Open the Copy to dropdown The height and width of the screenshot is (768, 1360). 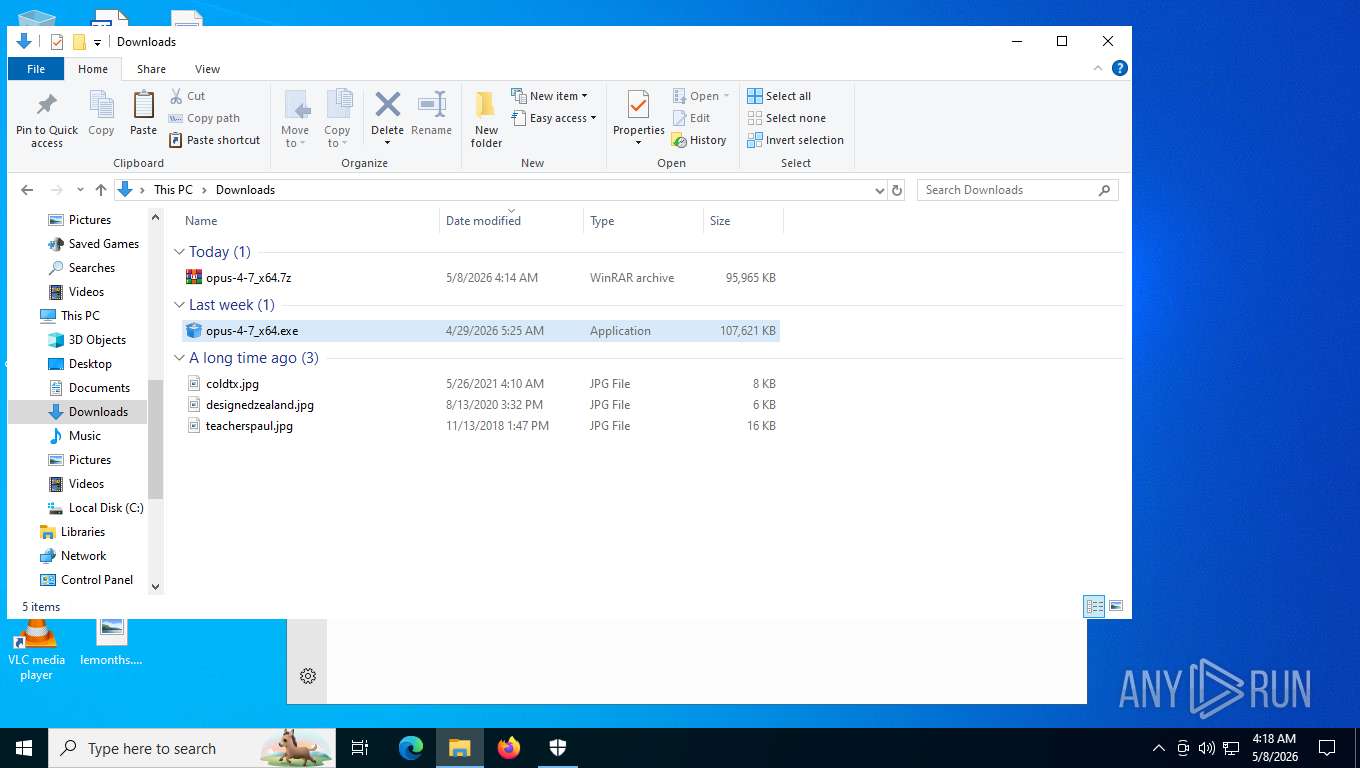(338, 120)
